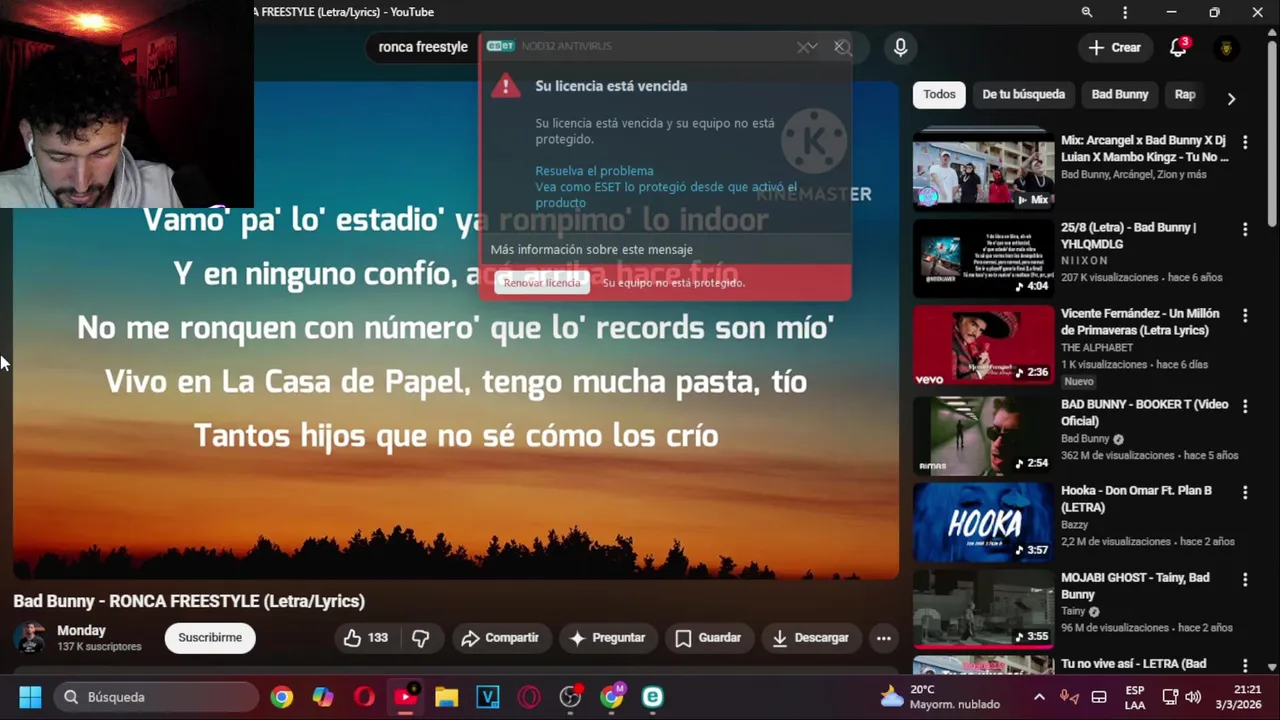Image resolution: width=1280 pixels, height=720 pixels.
Task: Click title 'BAD BUNNY - BOOKER T (Video Oficial)'
Action: [x=1144, y=413]
